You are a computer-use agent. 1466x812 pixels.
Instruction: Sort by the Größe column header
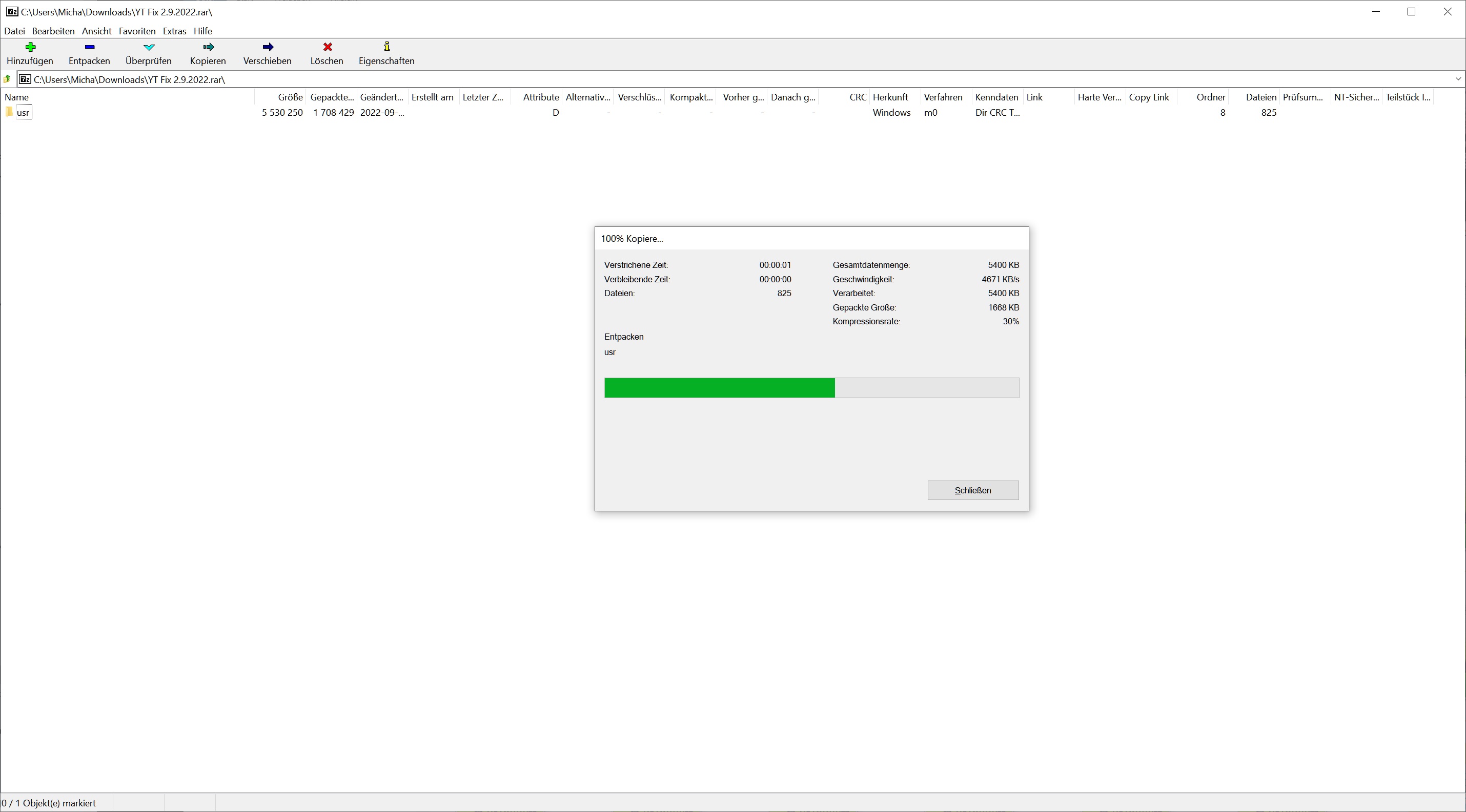coord(290,97)
